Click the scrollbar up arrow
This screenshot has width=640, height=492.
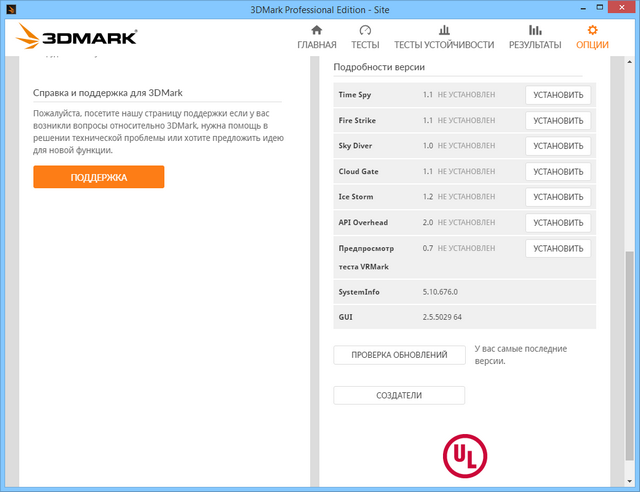tap(629, 62)
